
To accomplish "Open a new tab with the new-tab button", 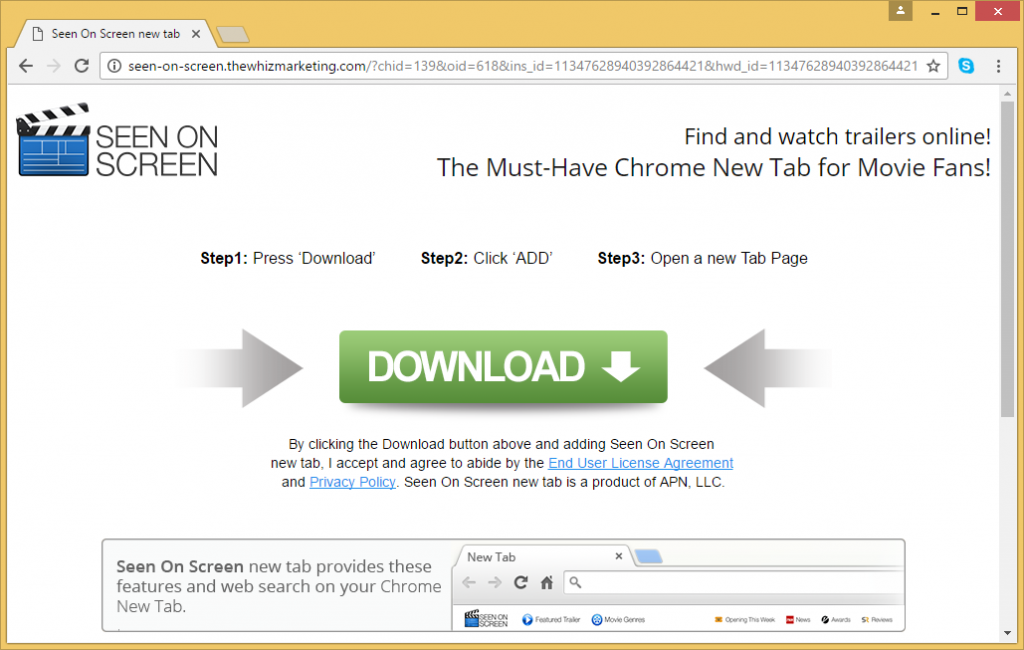I will 232,35.
